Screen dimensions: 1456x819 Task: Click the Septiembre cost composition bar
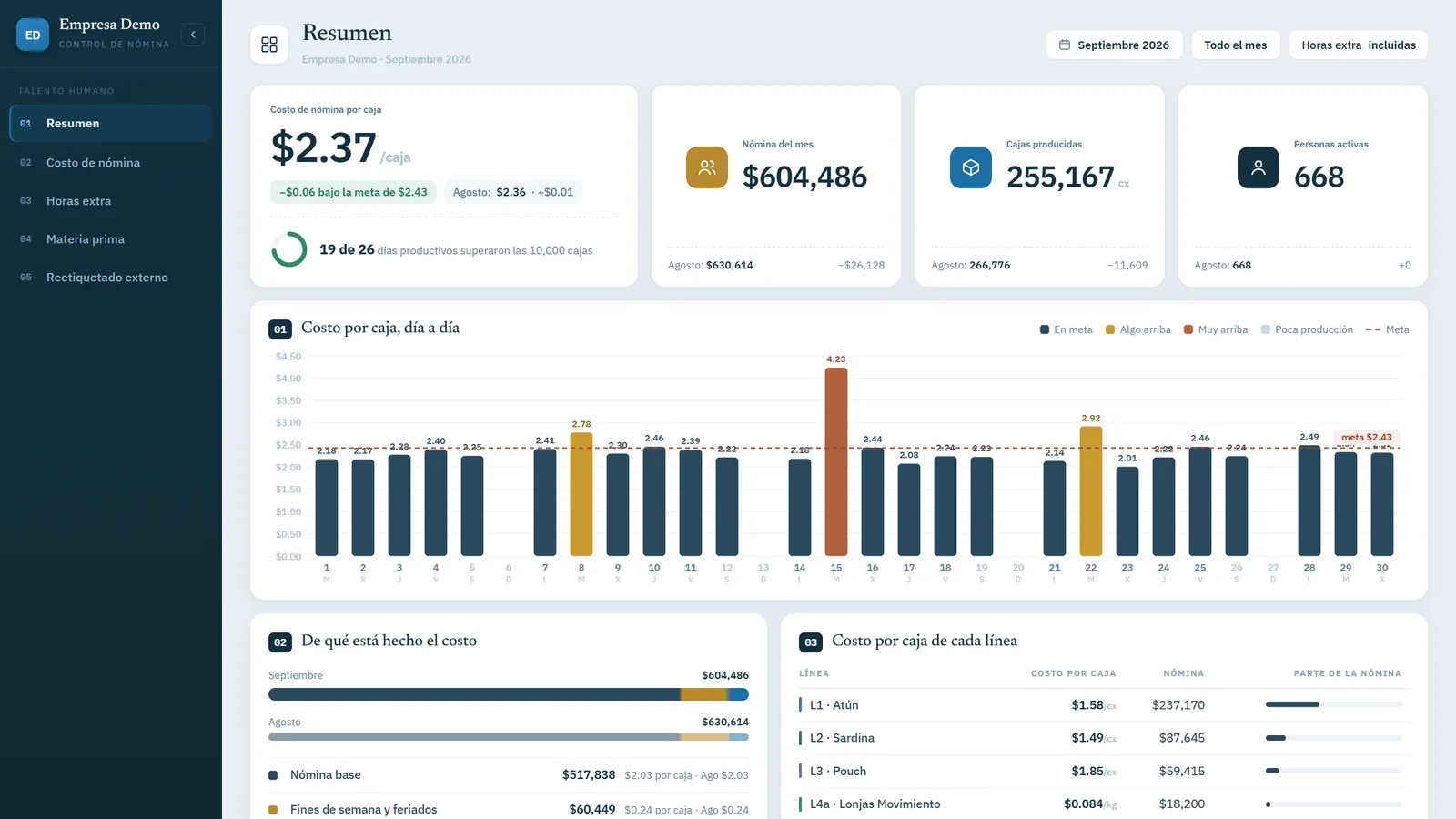coord(509,694)
